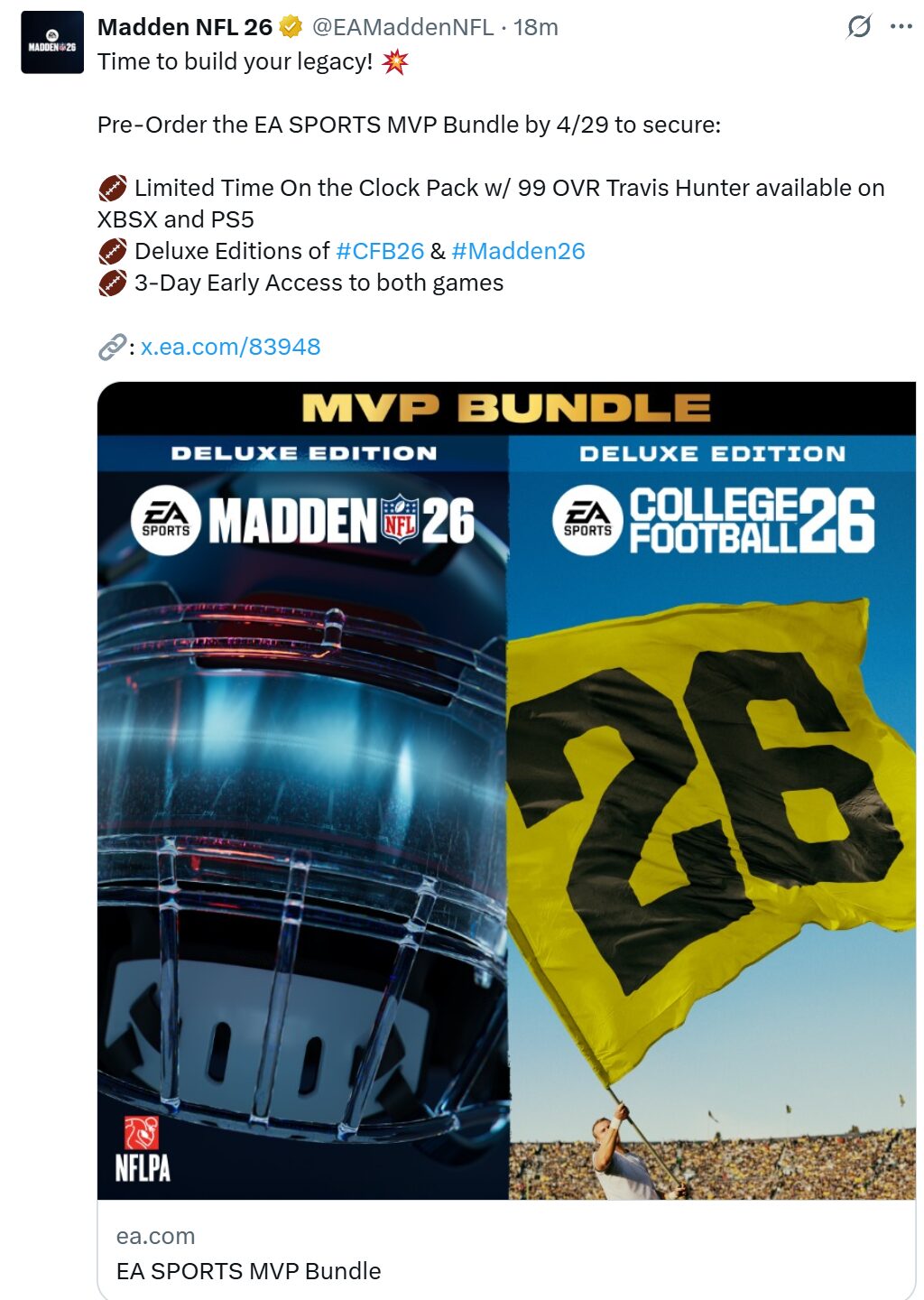Click the EA Sports logo beside Madden
Screen dimensions: 924x1300
pos(166,521)
